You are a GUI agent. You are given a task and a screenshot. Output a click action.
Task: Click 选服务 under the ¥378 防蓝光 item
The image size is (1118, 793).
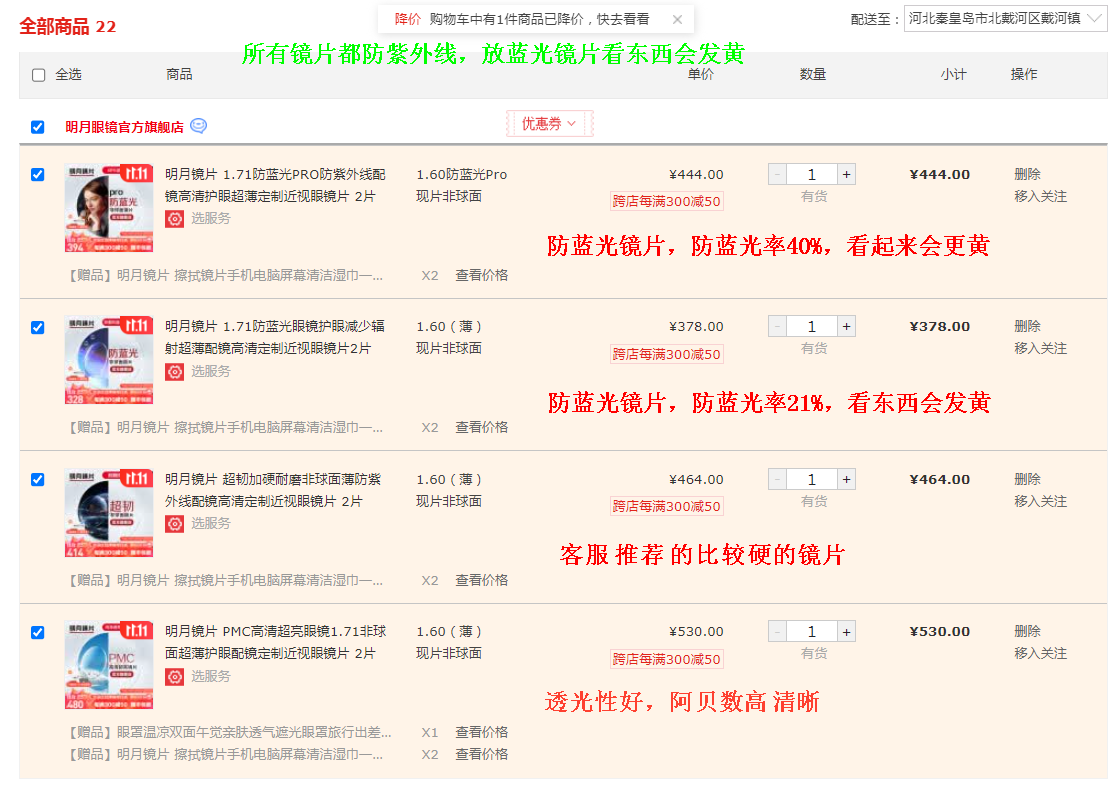pos(210,372)
